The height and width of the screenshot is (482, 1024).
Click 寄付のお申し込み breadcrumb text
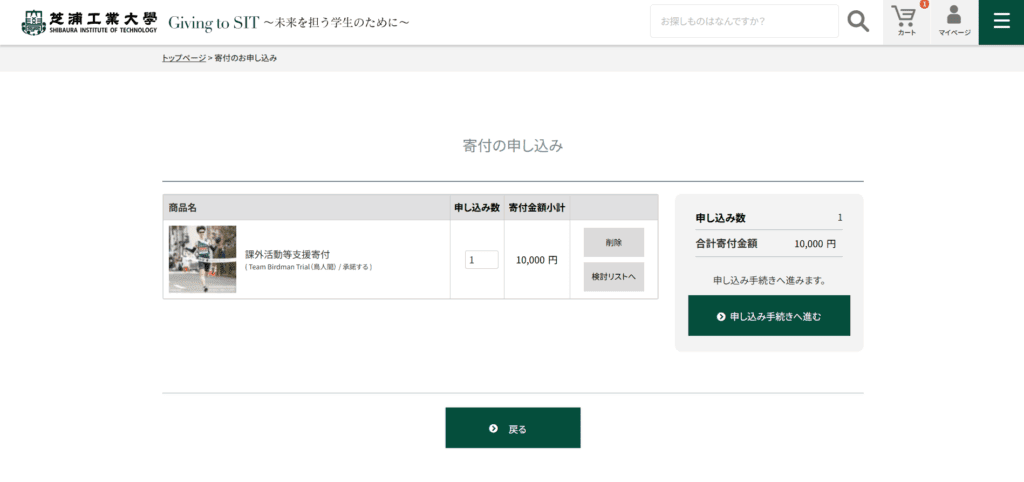245,58
